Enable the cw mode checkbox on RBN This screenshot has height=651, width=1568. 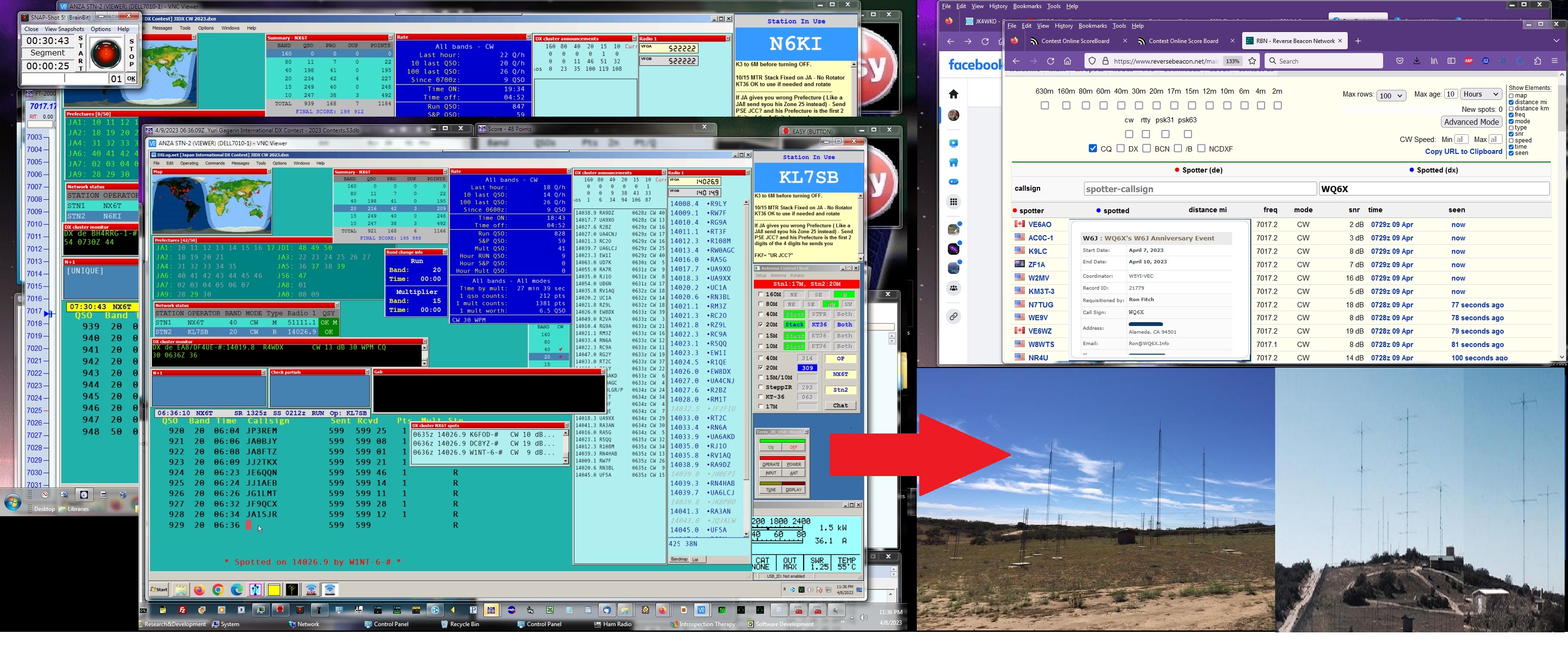coord(1129,134)
